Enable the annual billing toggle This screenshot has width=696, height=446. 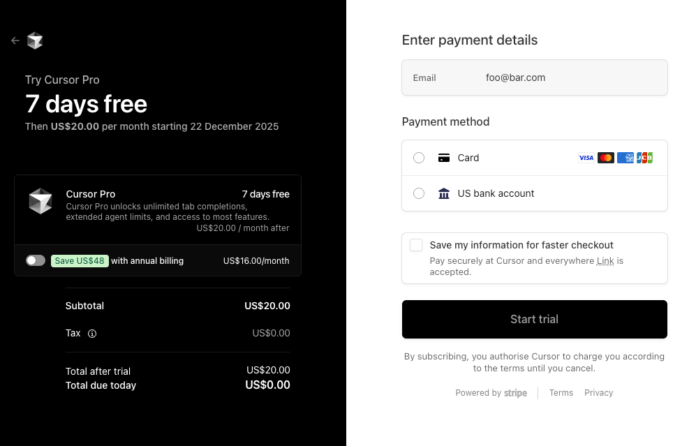pyautogui.click(x=36, y=260)
